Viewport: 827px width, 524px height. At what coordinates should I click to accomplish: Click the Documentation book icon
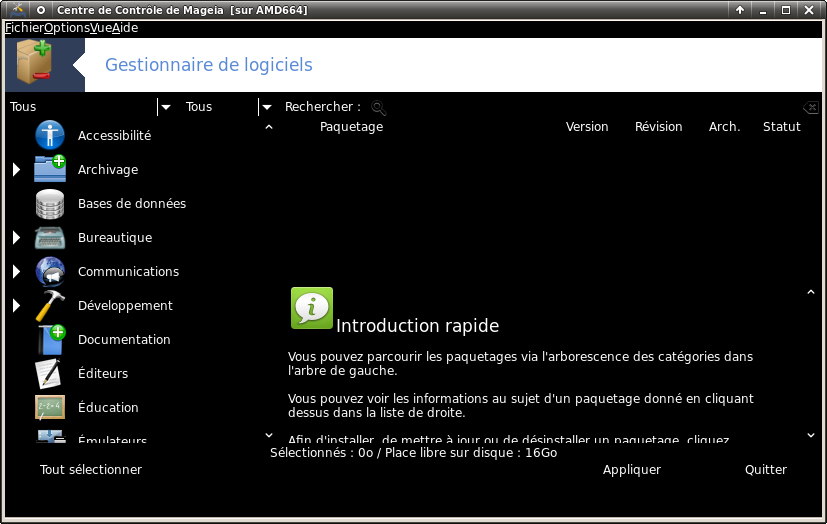(51, 339)
